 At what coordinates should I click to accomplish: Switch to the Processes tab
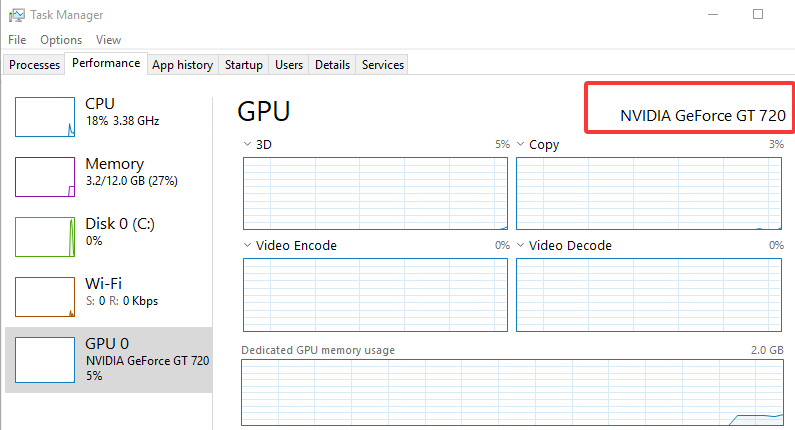[34, 65]
